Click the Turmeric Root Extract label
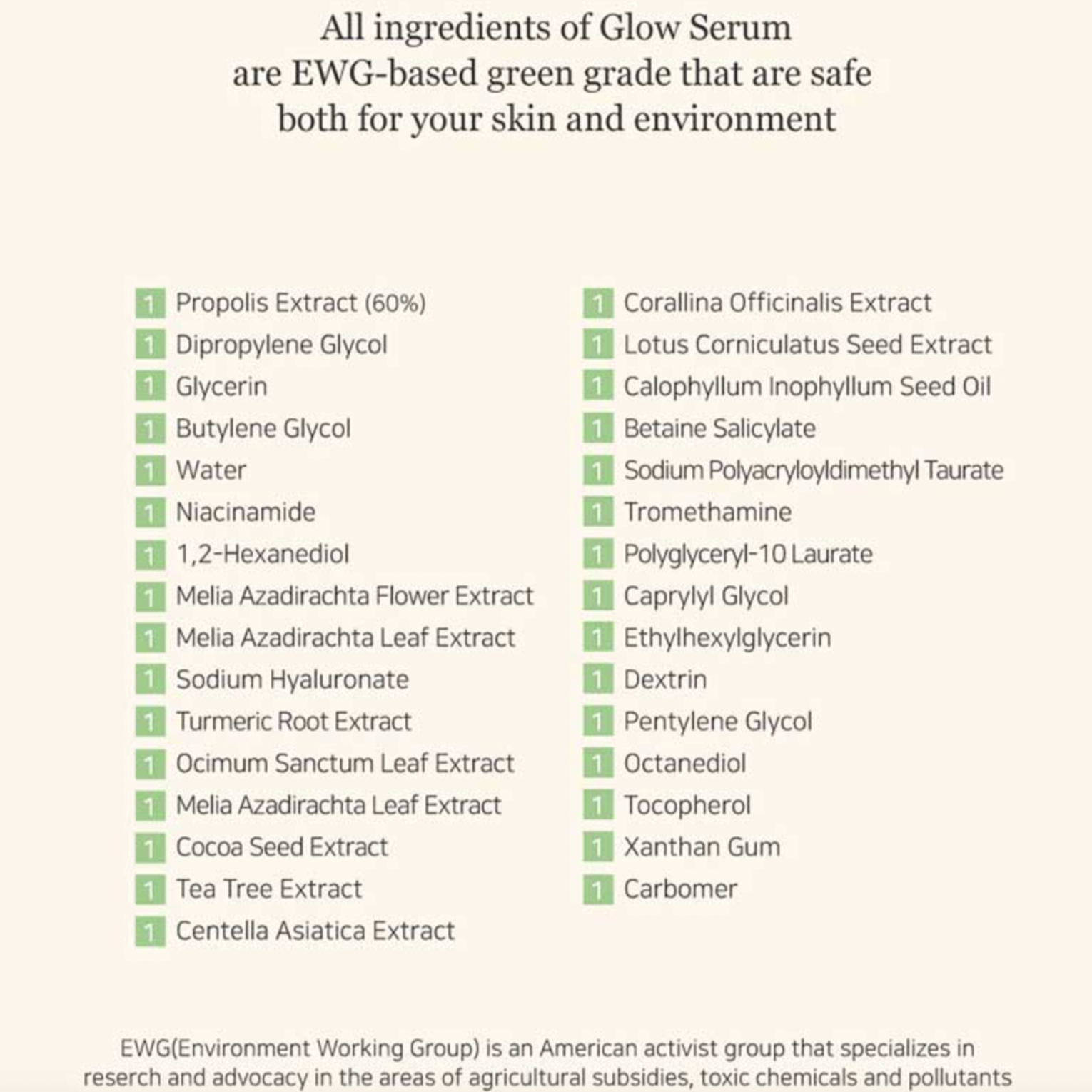The width and height of the screenshot is (1092, 1092). [293, 722]
